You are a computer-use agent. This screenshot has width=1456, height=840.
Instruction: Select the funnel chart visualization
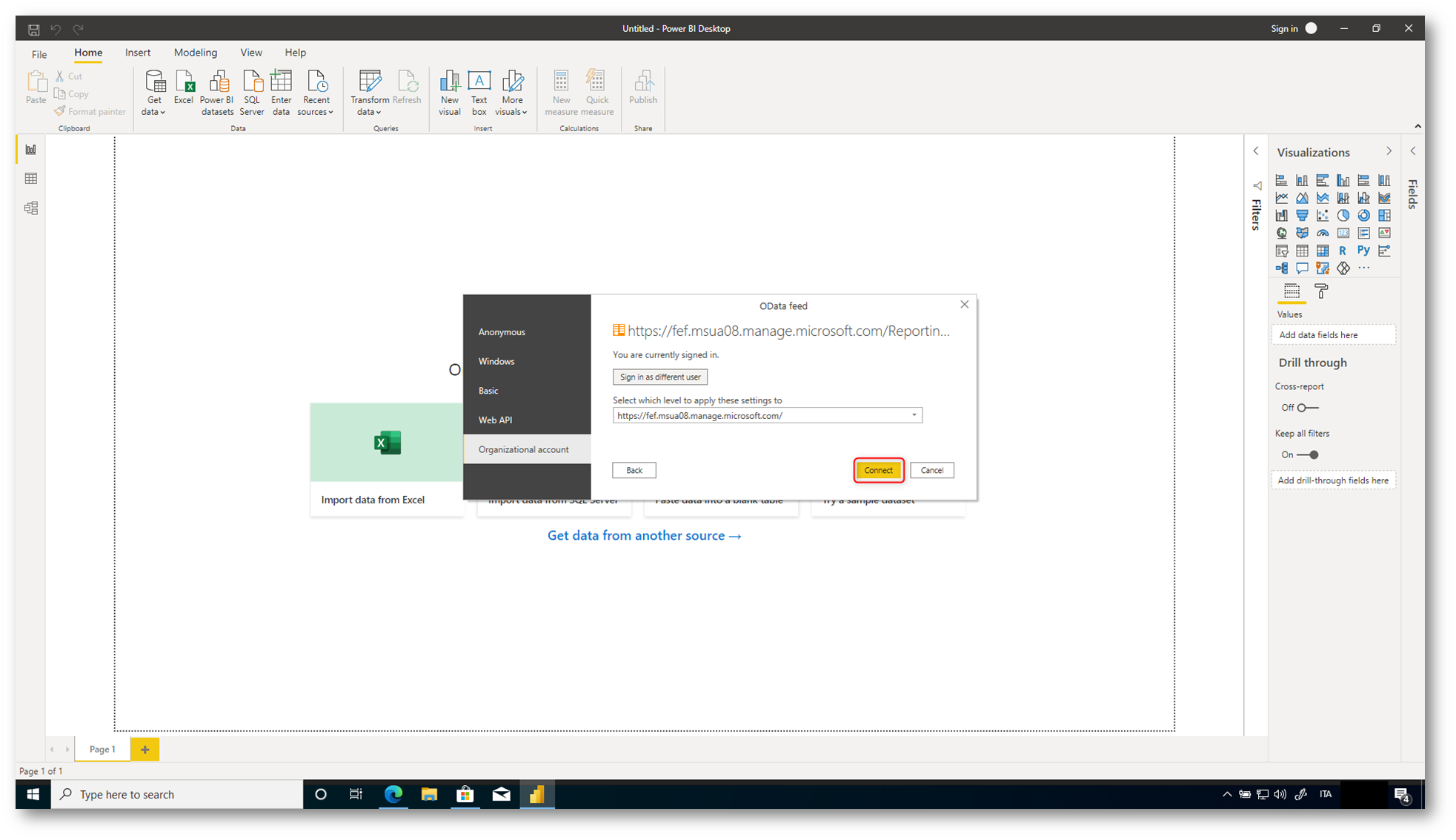1302,216
